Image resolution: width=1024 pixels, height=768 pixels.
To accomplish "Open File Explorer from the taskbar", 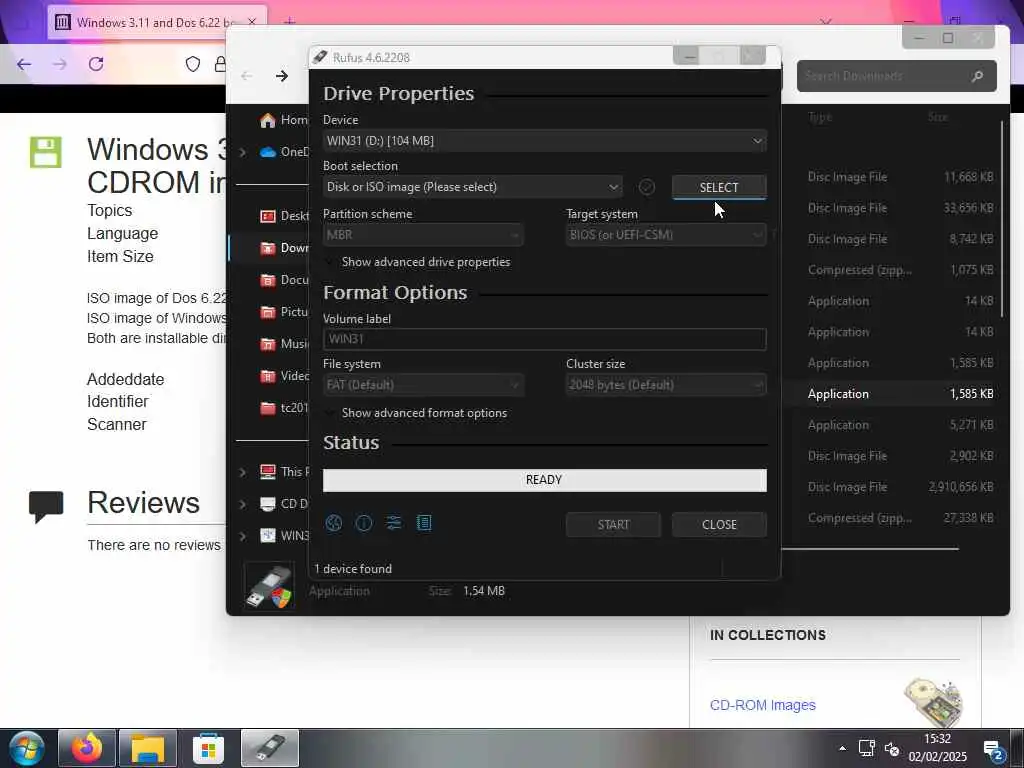I will click(148, 748).
